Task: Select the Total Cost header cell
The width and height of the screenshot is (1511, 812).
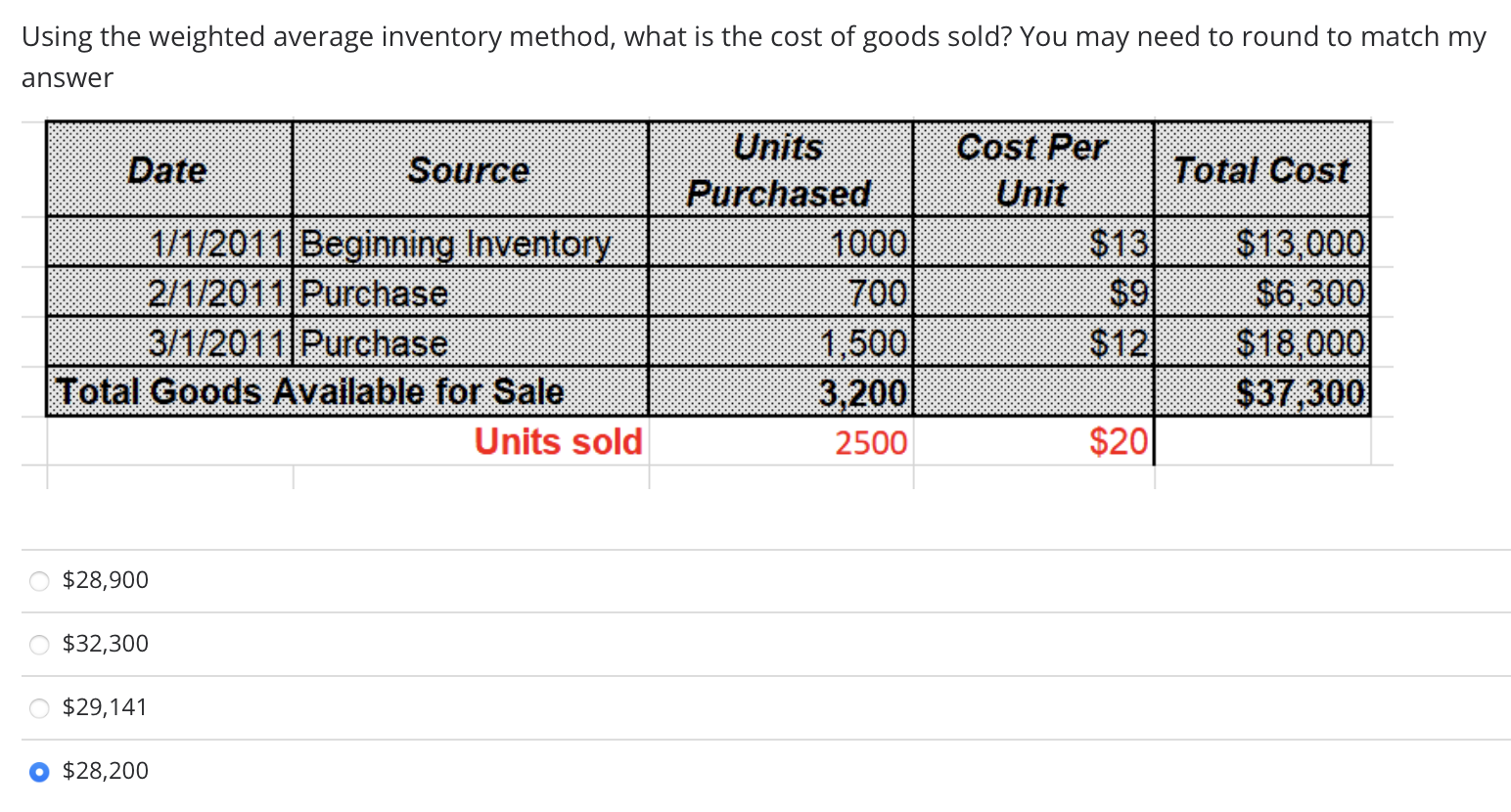Action: click(1260, 169)
